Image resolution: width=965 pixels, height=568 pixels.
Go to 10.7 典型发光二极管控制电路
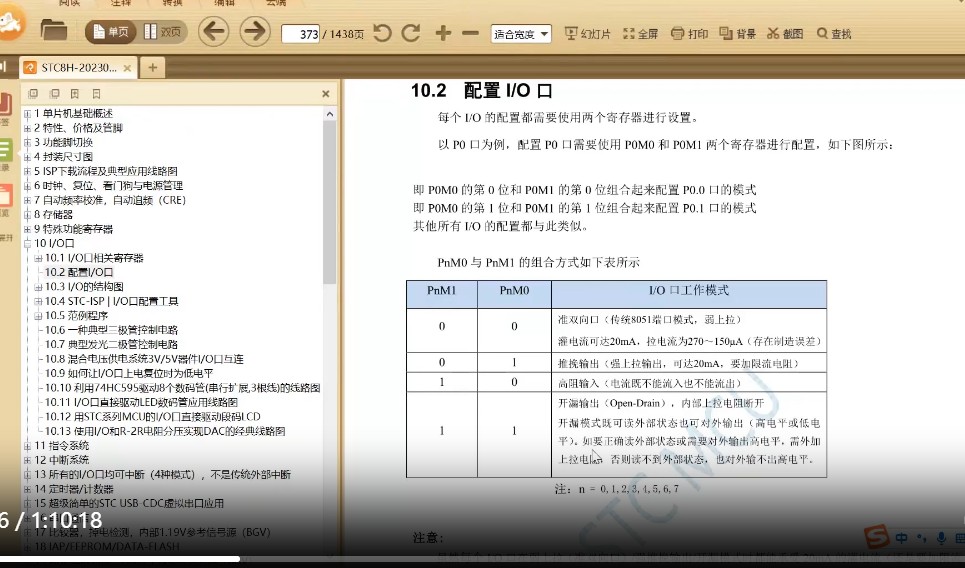111,344
